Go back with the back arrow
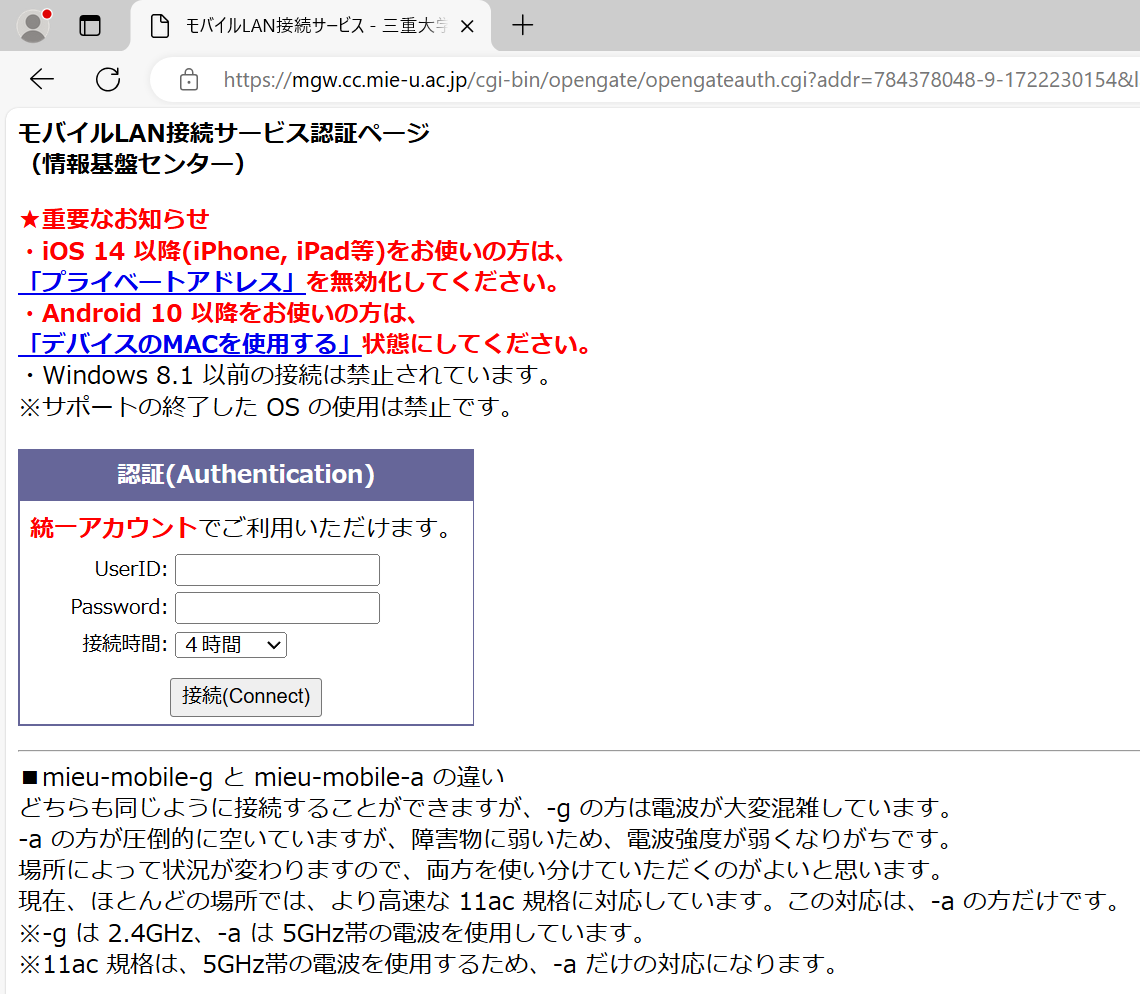The height and width of the screenshot is (994, 1140). (x=42, y=79)
